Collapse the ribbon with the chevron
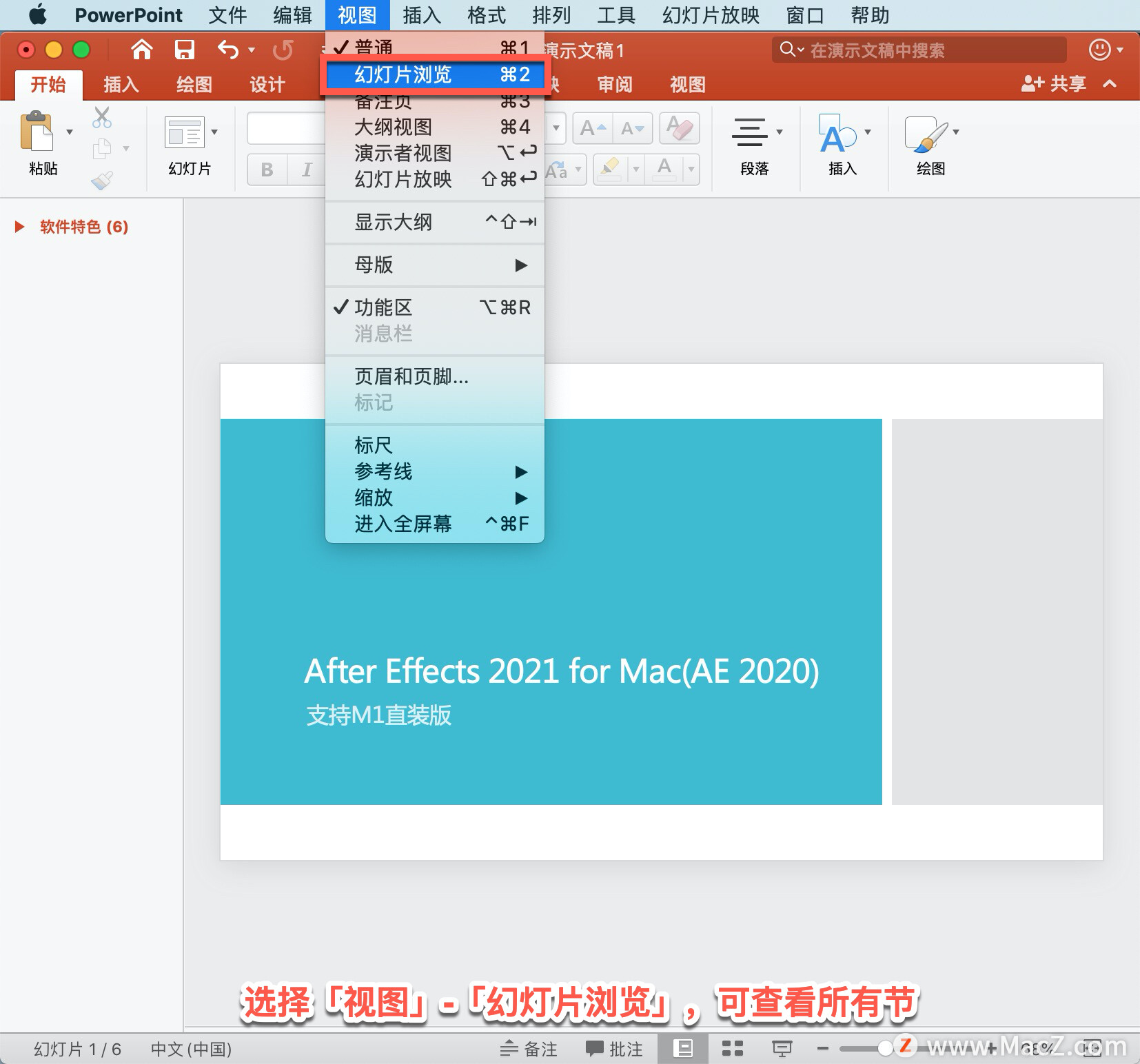Viewport: 1140px width, 1064px height. pos(1110,84)
